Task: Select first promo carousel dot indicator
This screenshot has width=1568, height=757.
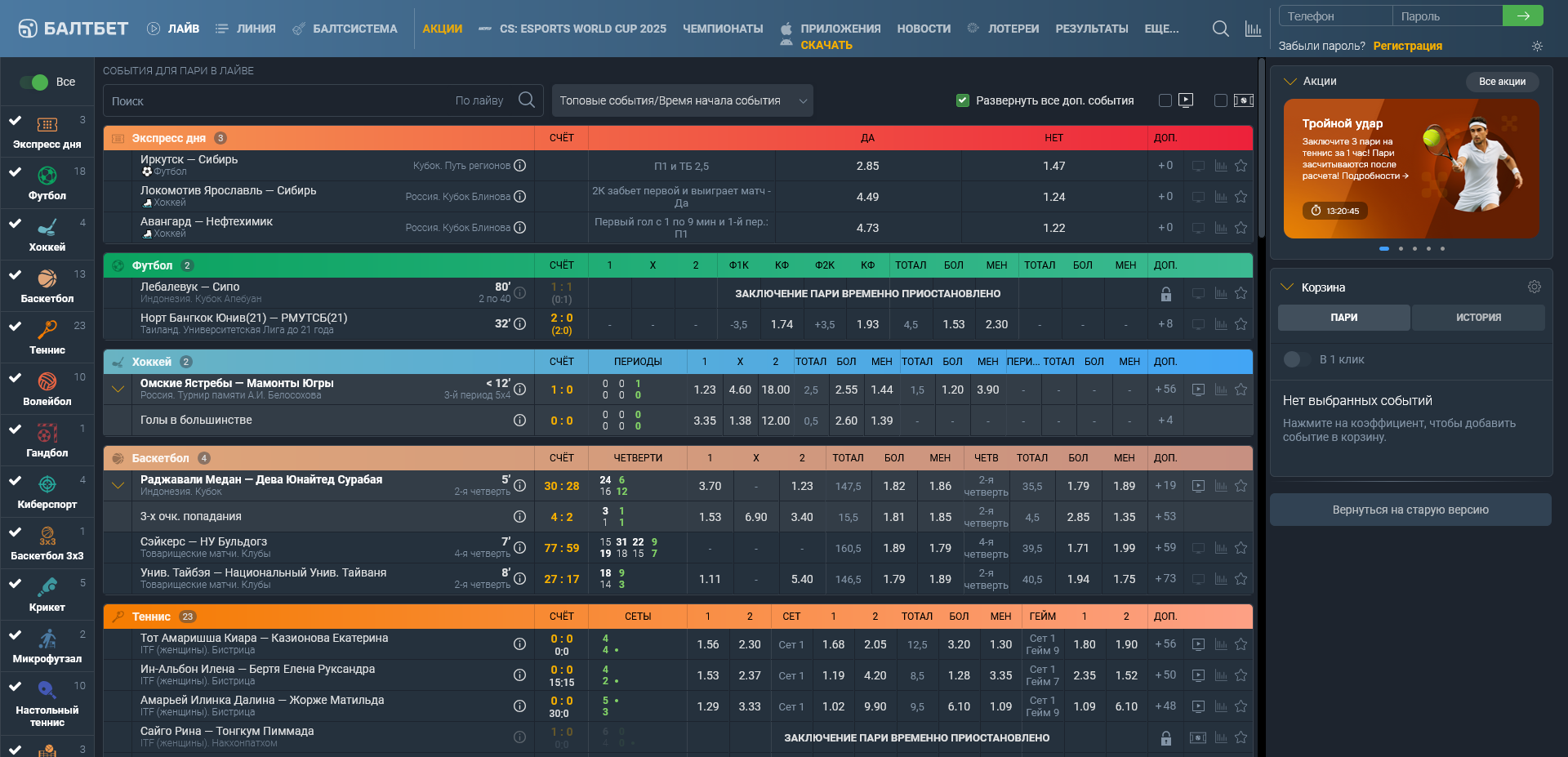Action: click(x=1384, y=248)
